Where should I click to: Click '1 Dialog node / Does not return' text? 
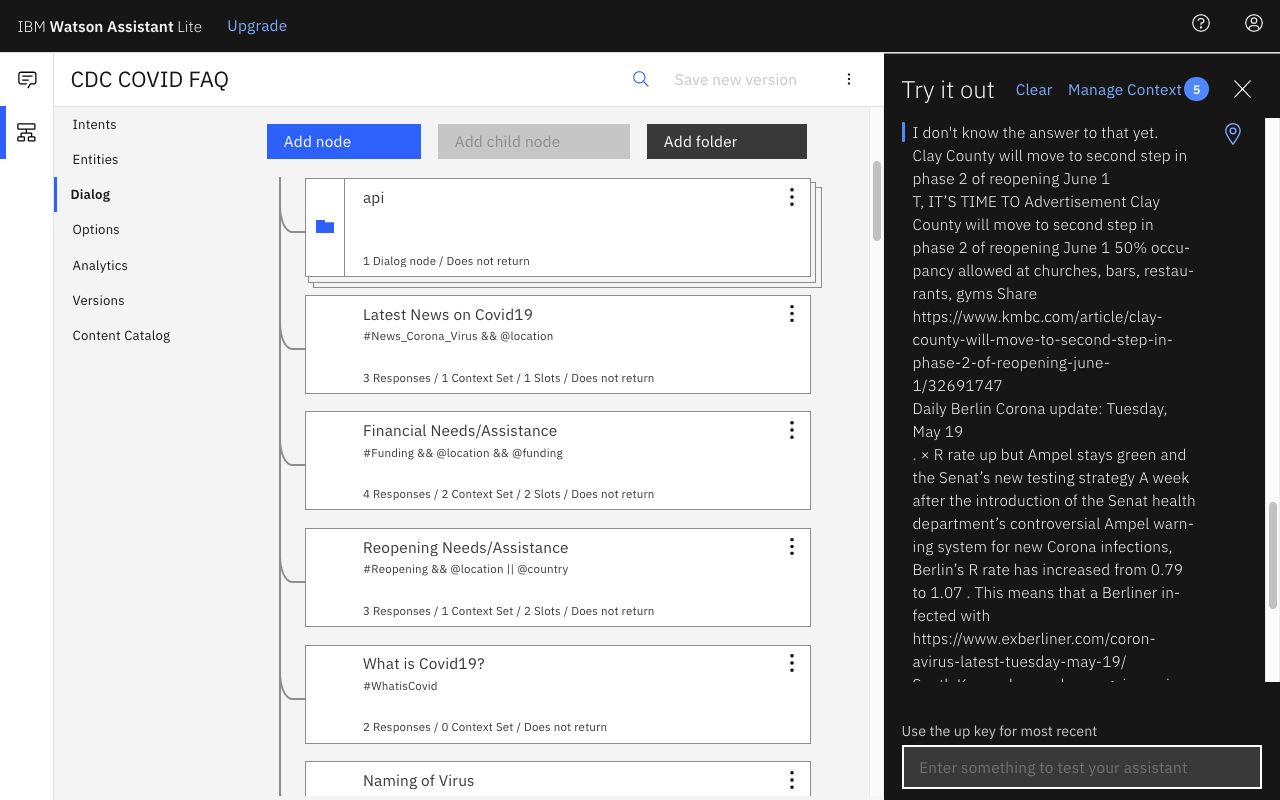point(446,261)
